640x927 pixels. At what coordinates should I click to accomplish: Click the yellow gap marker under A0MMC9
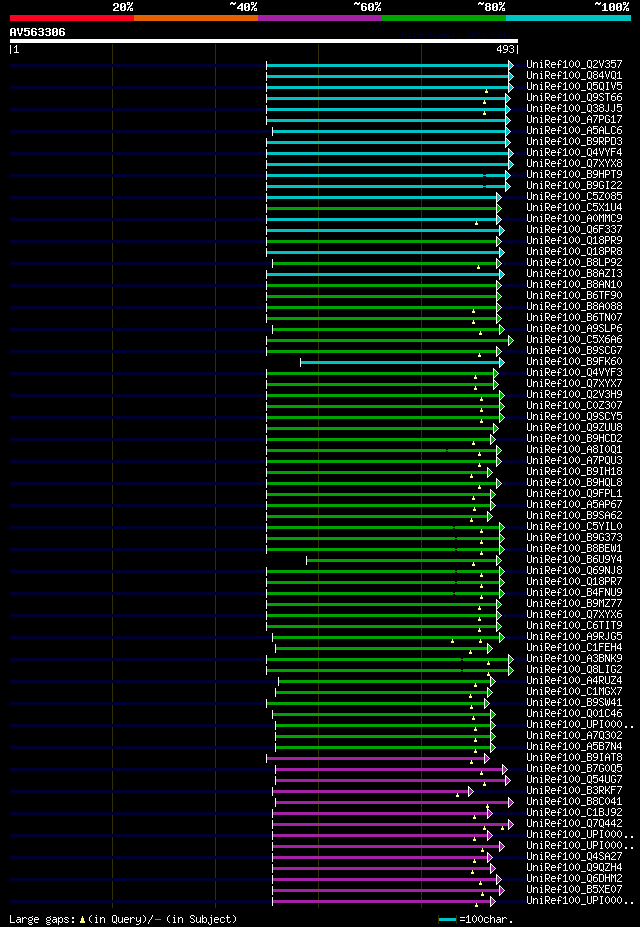click(476, 223)
